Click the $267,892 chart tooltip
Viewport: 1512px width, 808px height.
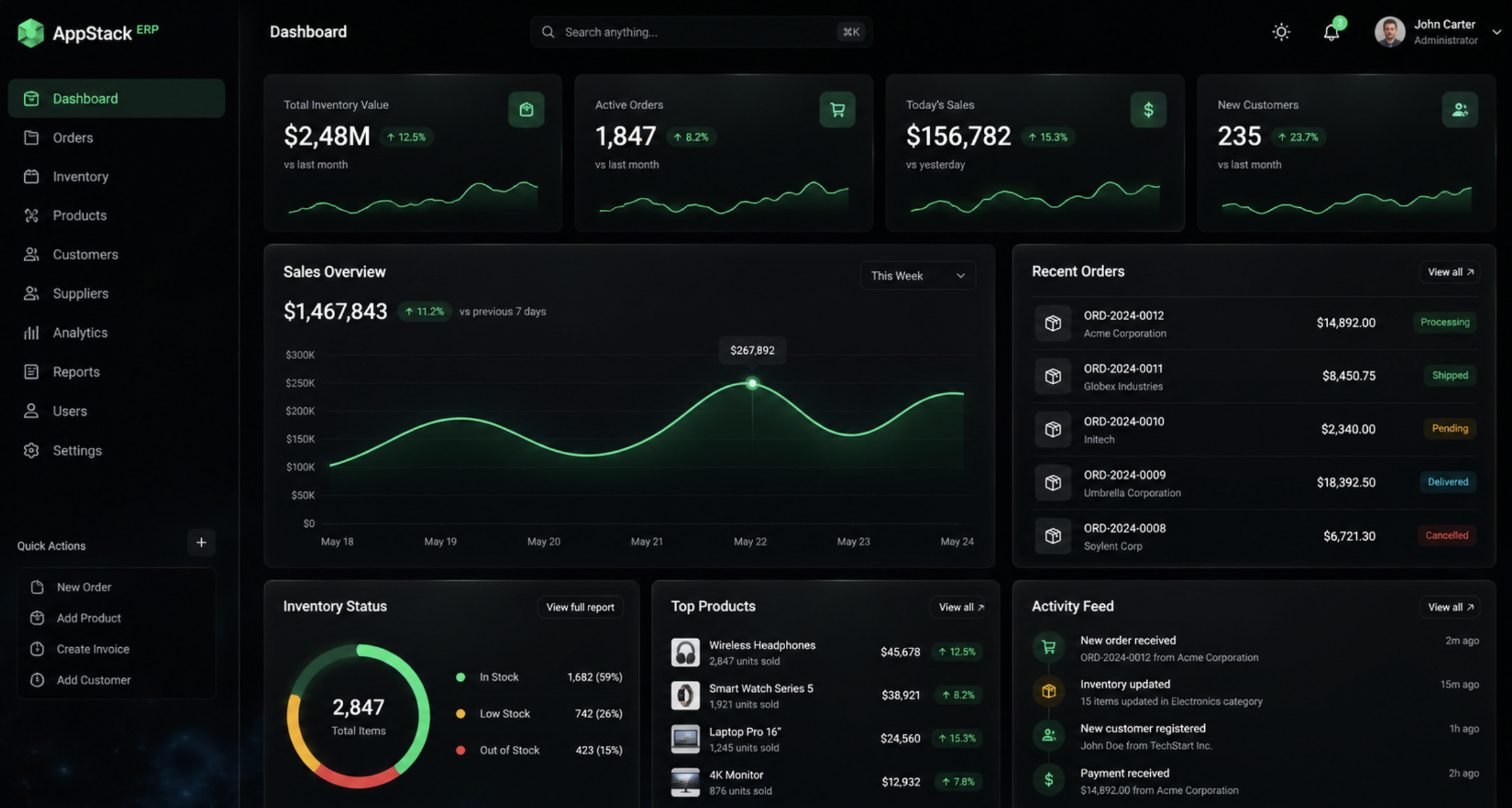752,350
